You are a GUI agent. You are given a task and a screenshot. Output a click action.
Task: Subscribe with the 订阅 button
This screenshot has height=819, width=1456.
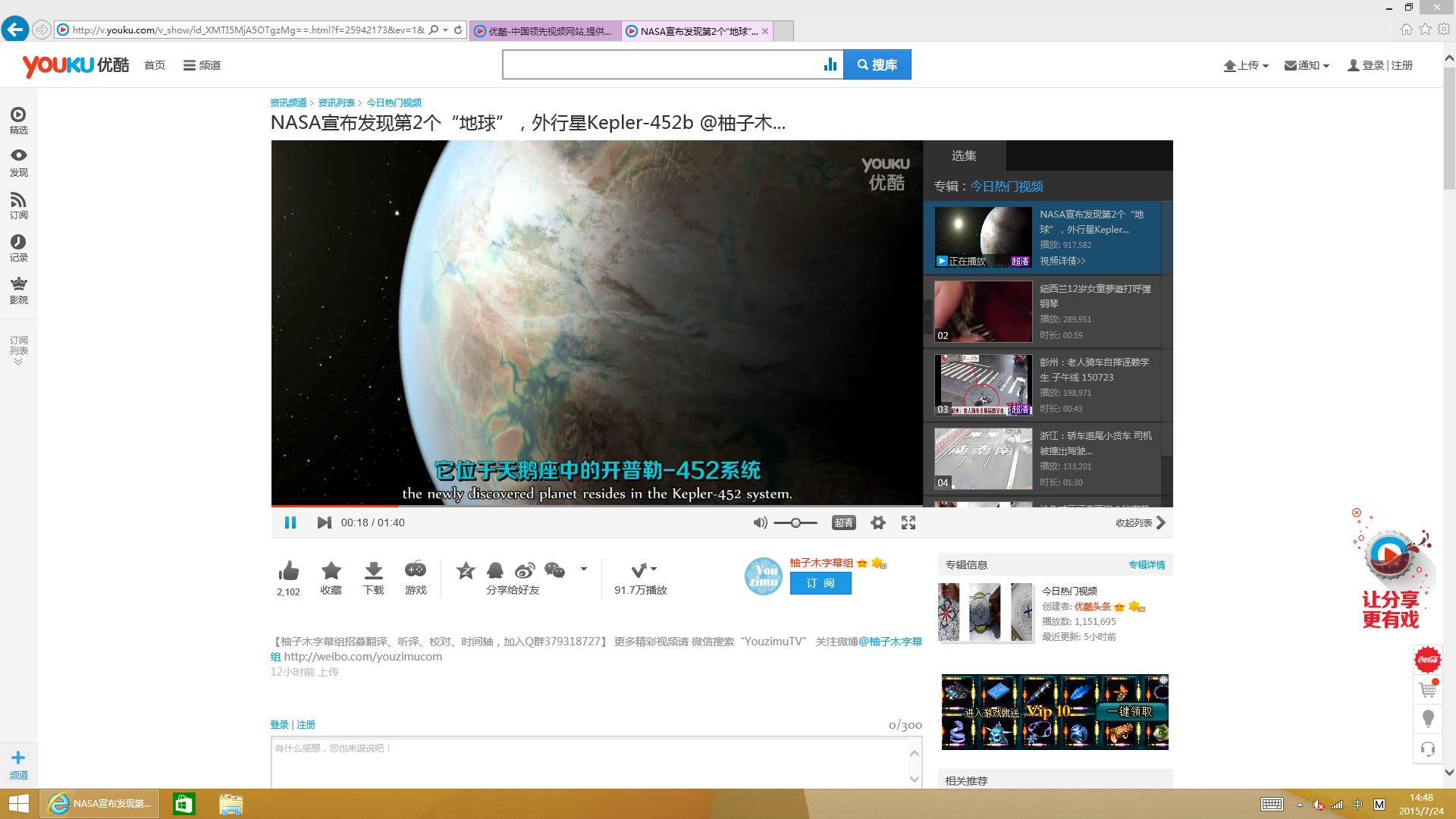tap(821, 583)
